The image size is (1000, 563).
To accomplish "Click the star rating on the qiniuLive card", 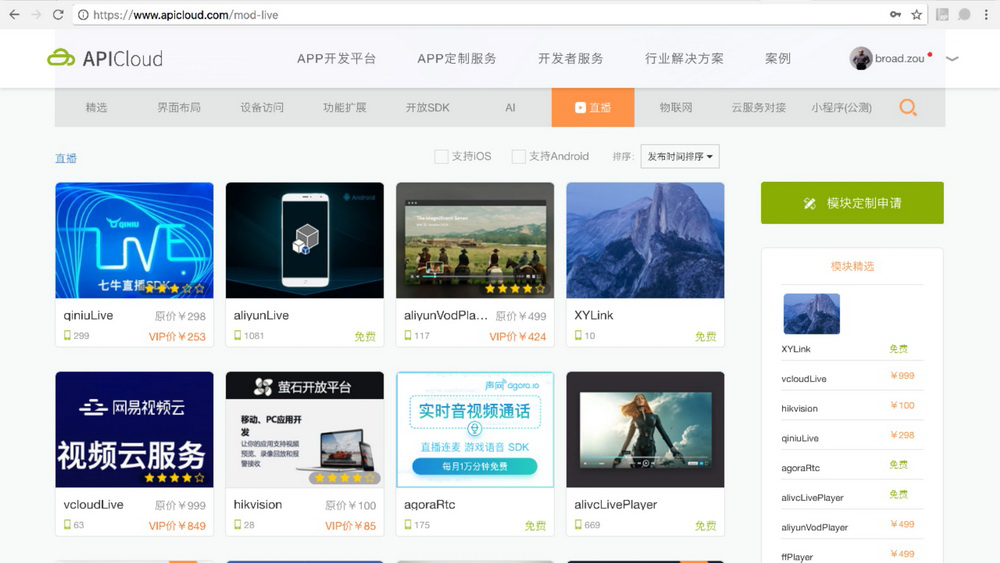I will tap(175, 288).
